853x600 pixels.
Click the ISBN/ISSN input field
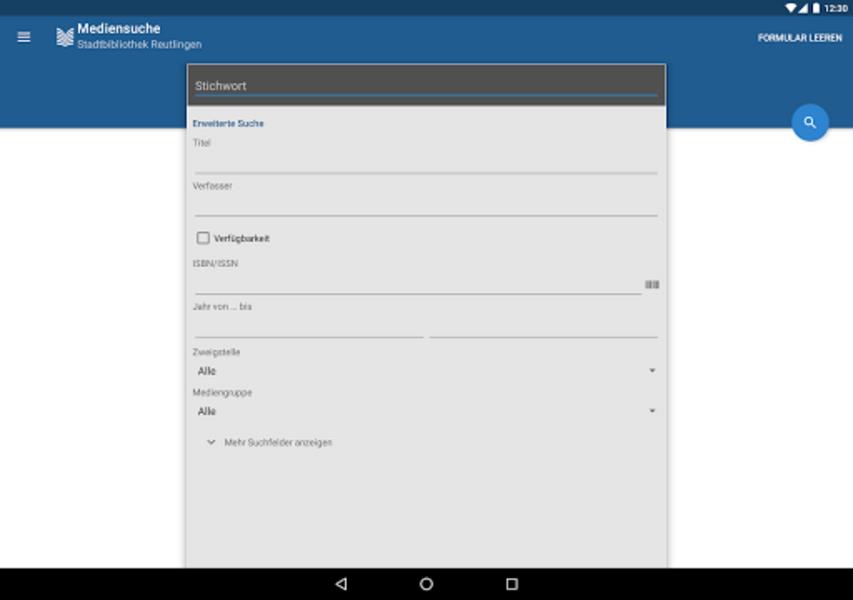point(417,283)
